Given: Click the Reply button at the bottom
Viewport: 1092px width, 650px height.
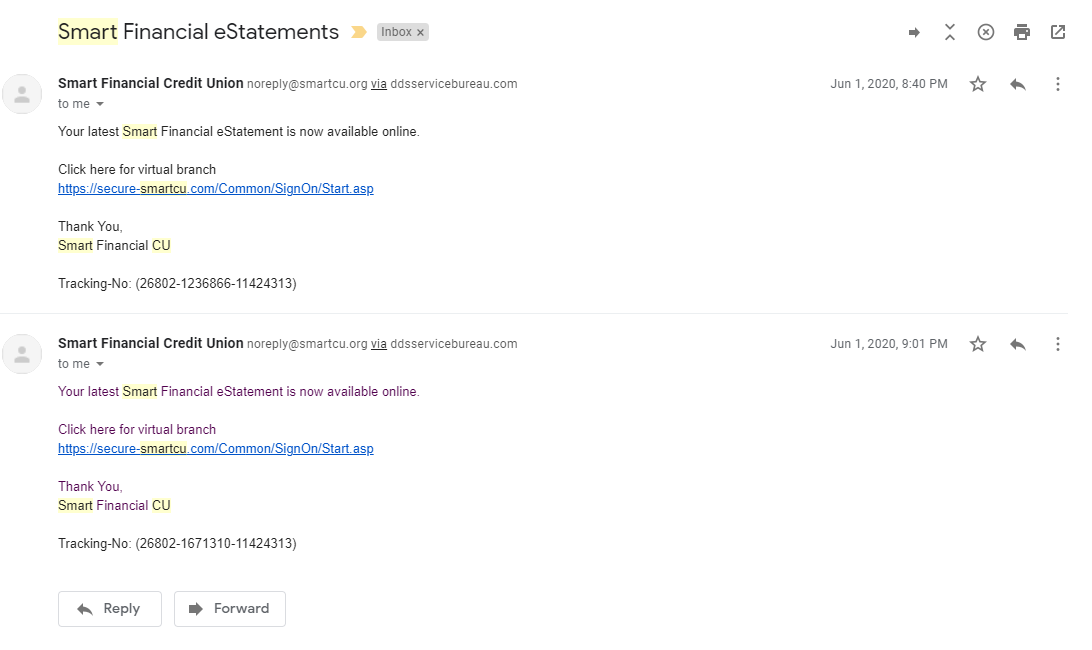Looking at the screenshot, I should 109,608.
